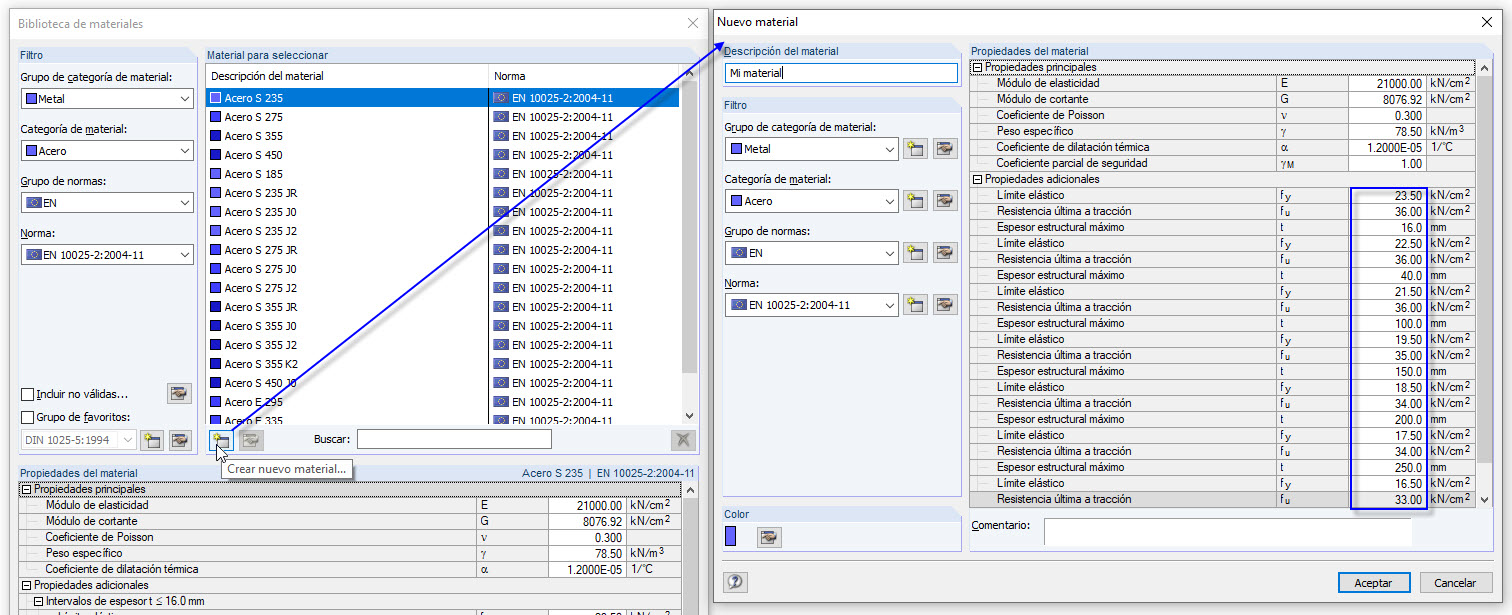This screenshot has height=615, width=1512.
Task: Create new material category next to Acero dropdown
Action: coord(915,201)
